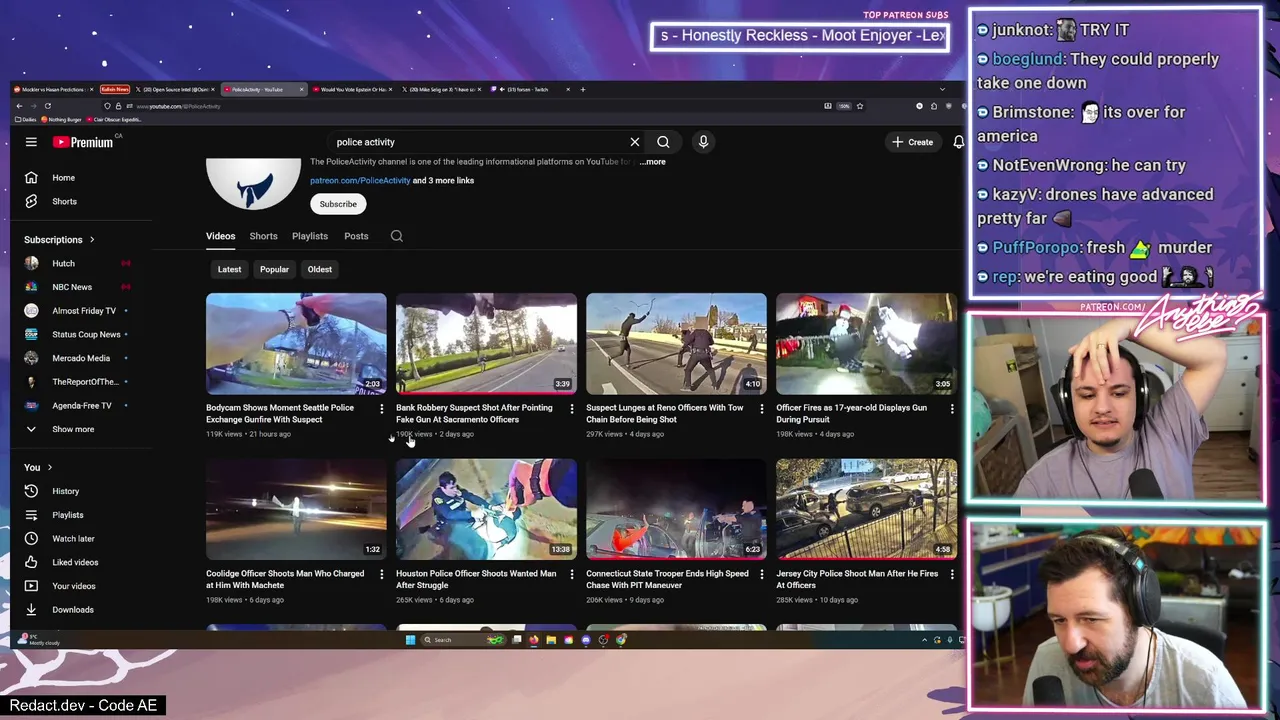Open options for Bodycam Seattle Police video
Image resolution: width=1280 pixels, height=720 pixels.
click(381, 408)
